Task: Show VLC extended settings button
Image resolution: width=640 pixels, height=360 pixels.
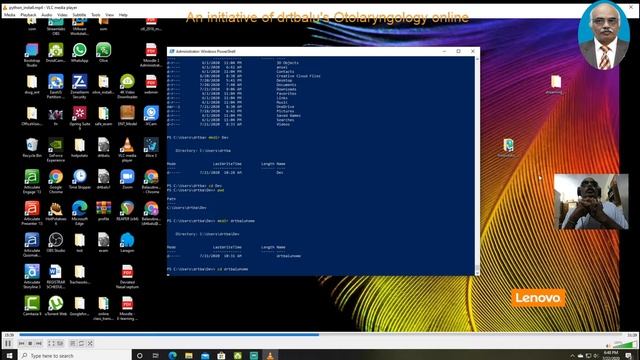Action: [60, 344]
